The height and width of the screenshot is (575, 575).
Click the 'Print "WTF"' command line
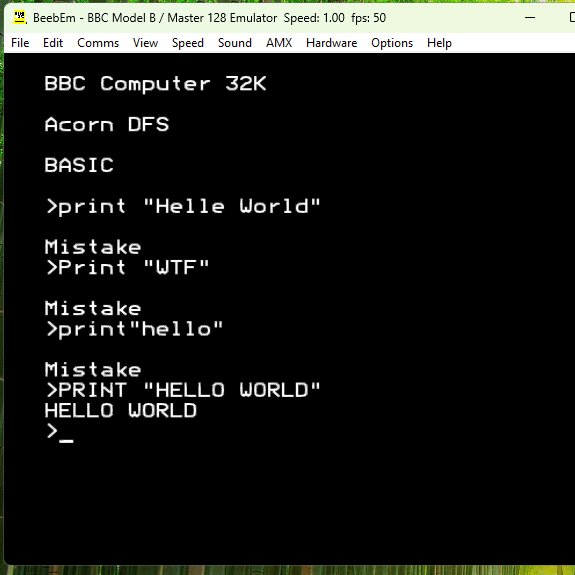[x=127, y=267]
